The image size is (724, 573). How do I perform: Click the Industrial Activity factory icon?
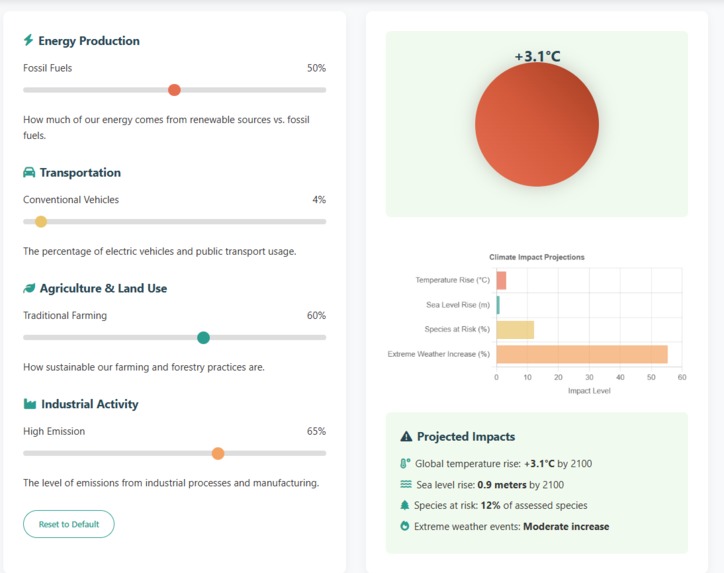click(30, 404)
